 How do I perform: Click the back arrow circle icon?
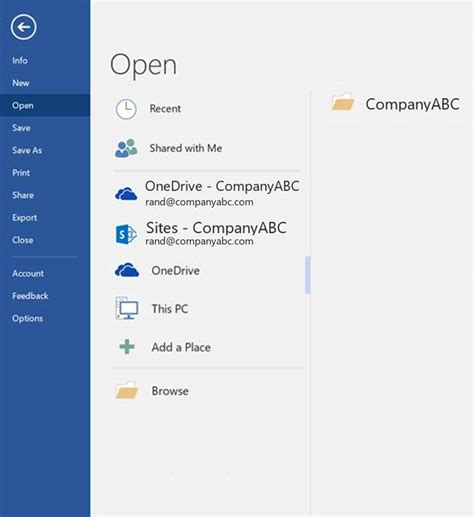[x=23, y=27]
